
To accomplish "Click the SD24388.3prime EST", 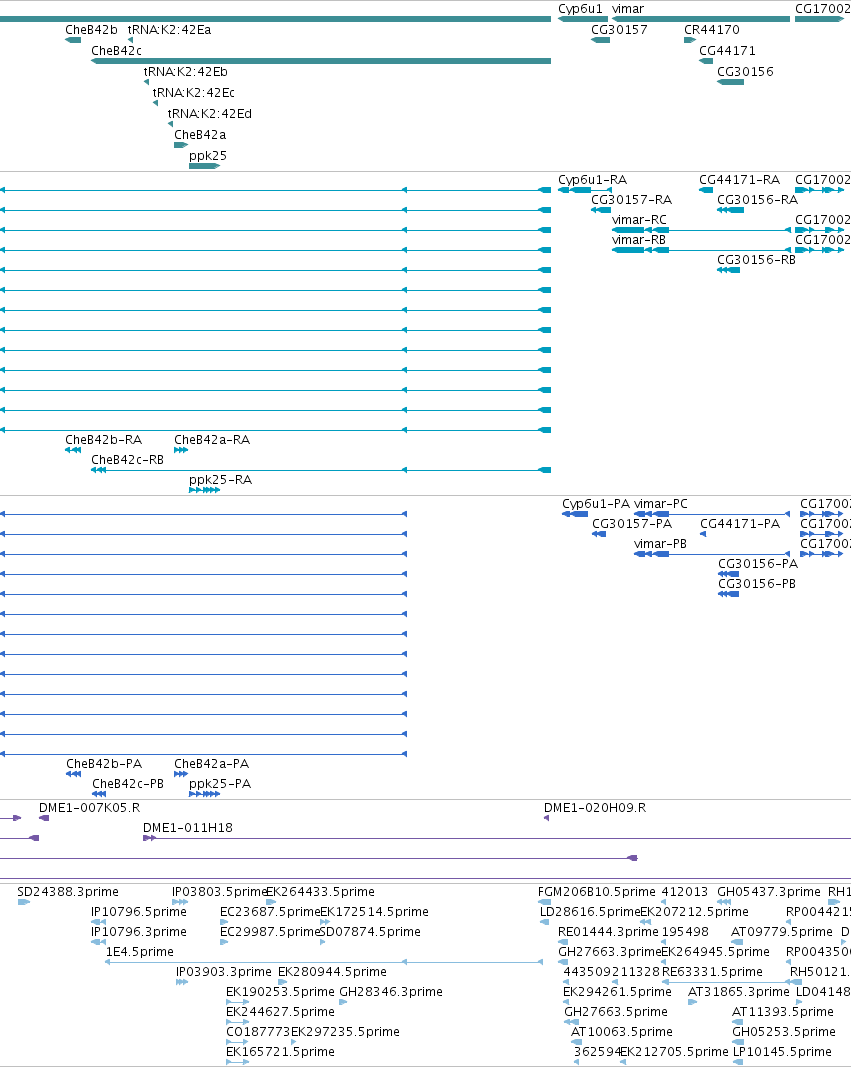I will tap(23, 902).
